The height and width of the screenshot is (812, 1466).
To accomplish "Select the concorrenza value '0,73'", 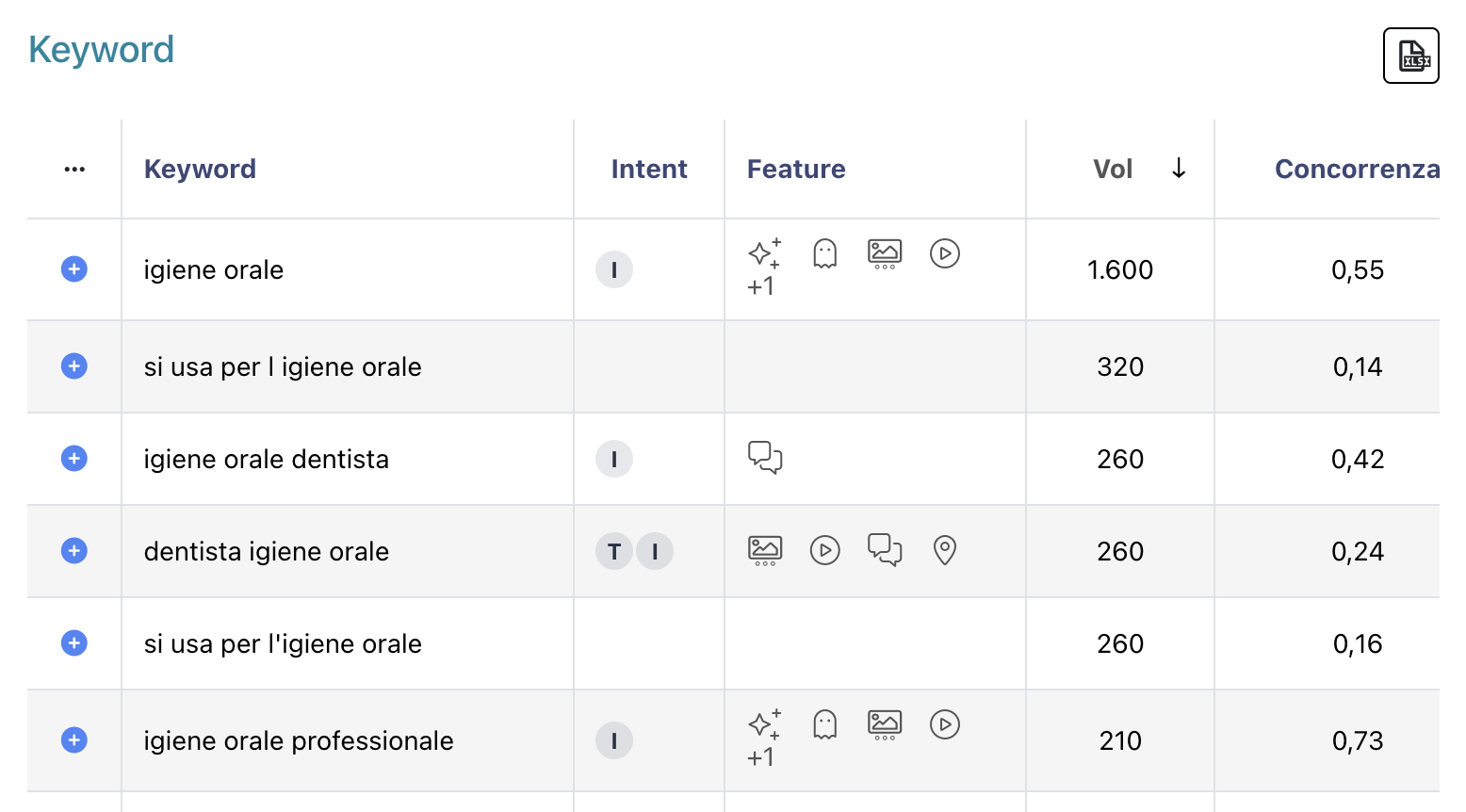I will click(1358, 741).
